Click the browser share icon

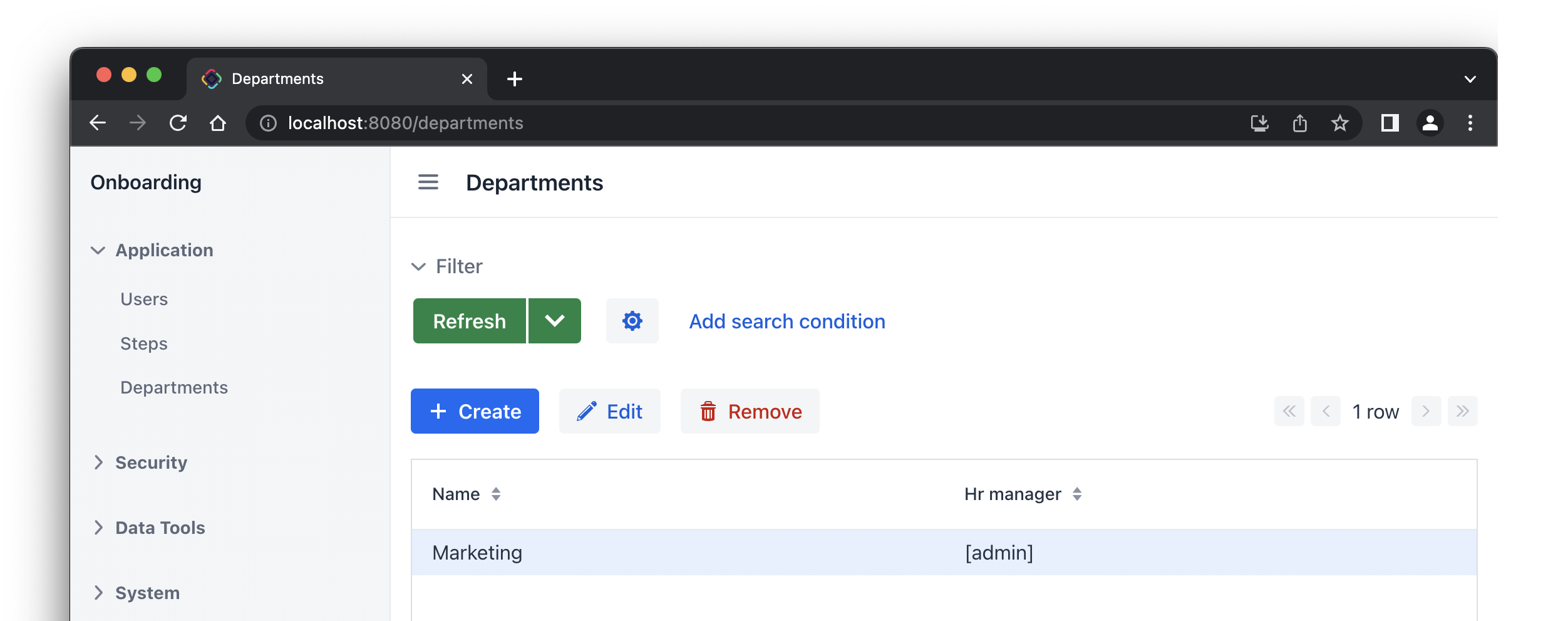point(1300,123)
